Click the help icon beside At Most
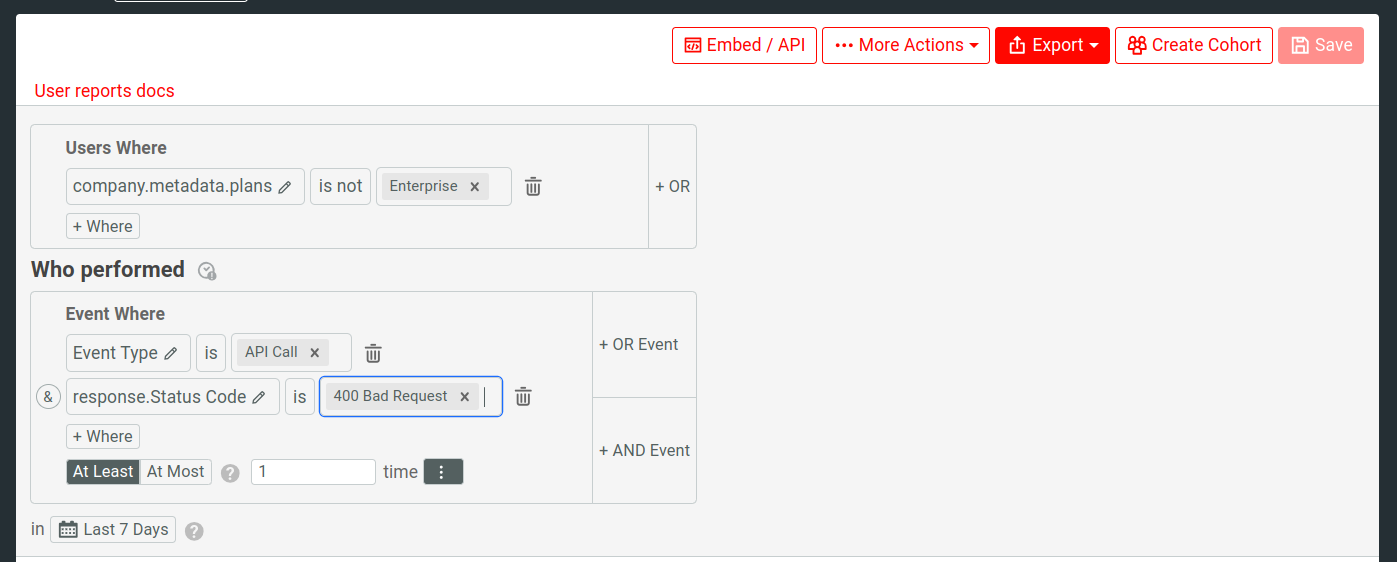 point(230,473)
